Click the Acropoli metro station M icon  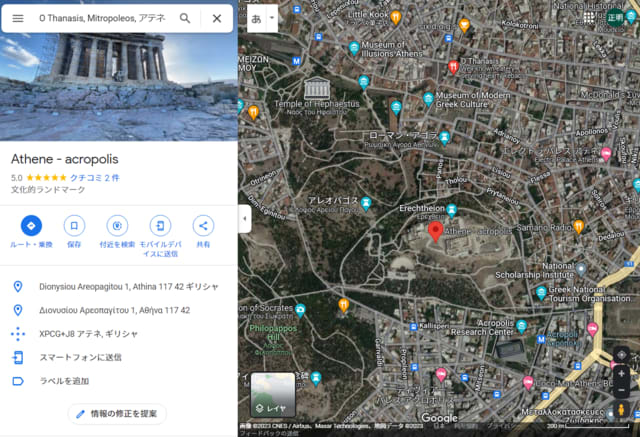[x=541, y=339]
